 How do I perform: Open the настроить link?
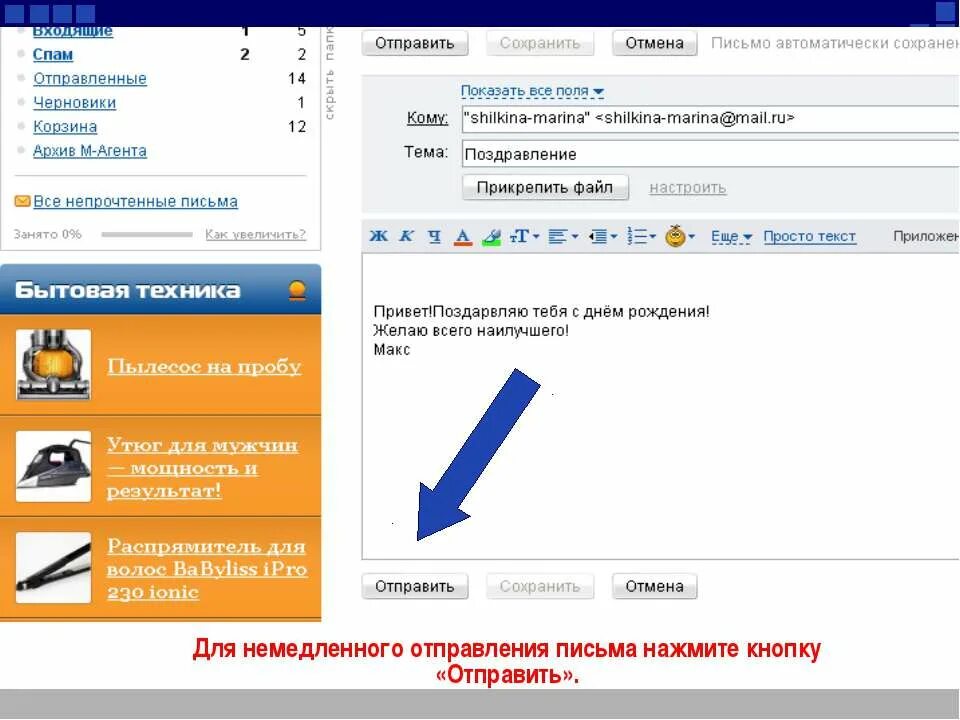coord(688,188)
